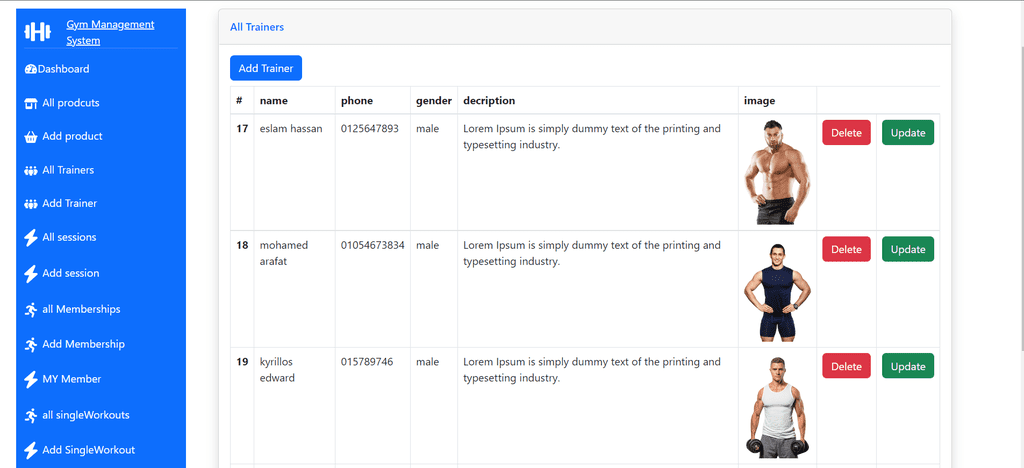Go to Add Membership in the sidebar

pos(74,344)
